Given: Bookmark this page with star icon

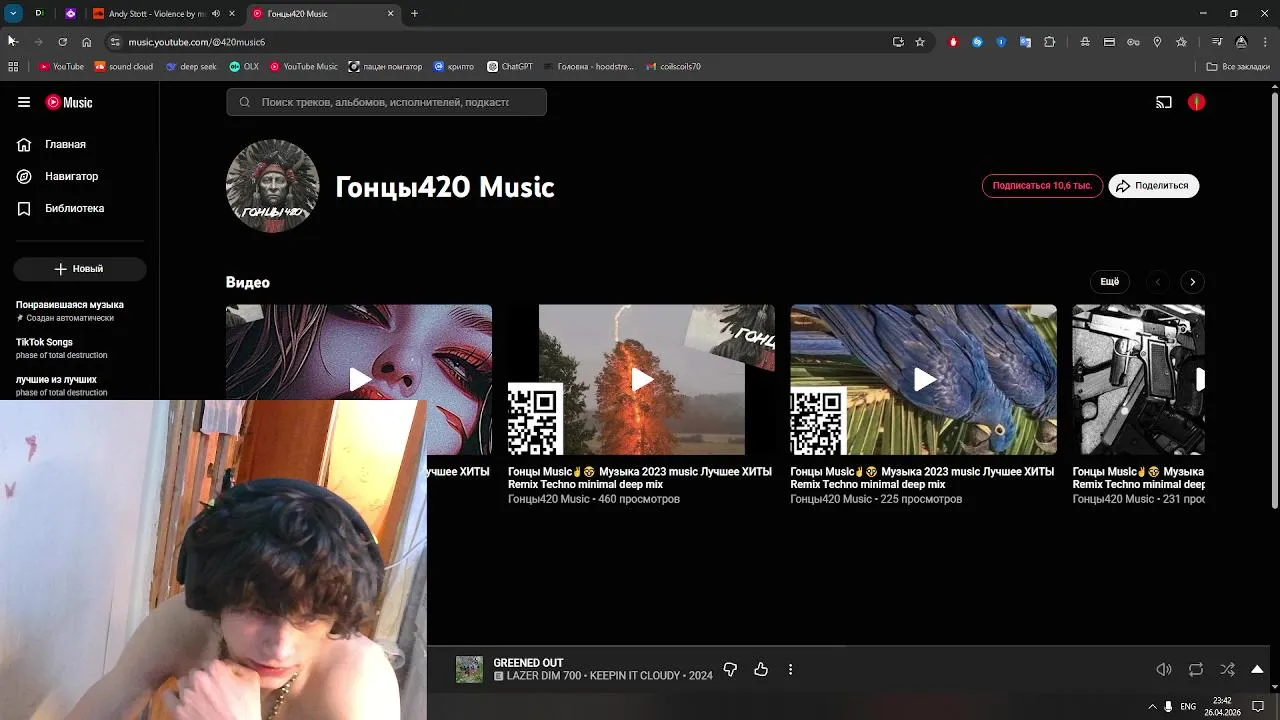Looking at the screenshot, I should click(920, 42).
